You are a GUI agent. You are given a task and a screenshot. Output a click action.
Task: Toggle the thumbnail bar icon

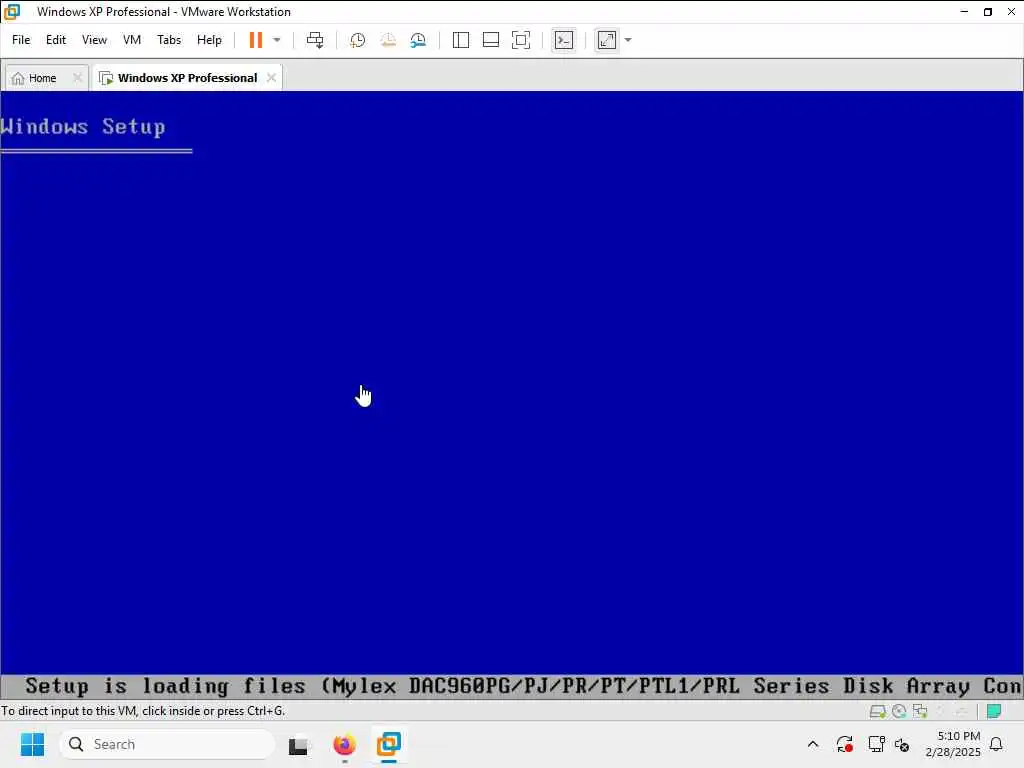490,40
